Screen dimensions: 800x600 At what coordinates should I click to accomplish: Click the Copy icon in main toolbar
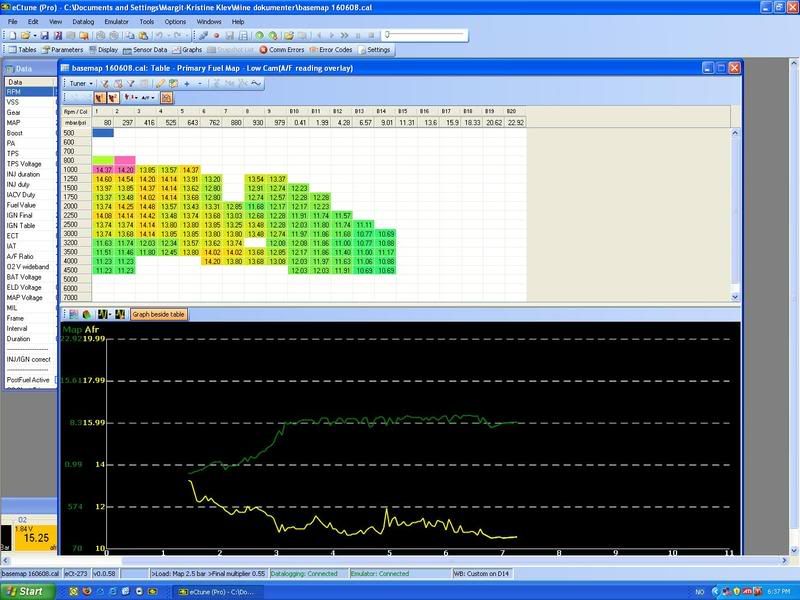point(131,36)
